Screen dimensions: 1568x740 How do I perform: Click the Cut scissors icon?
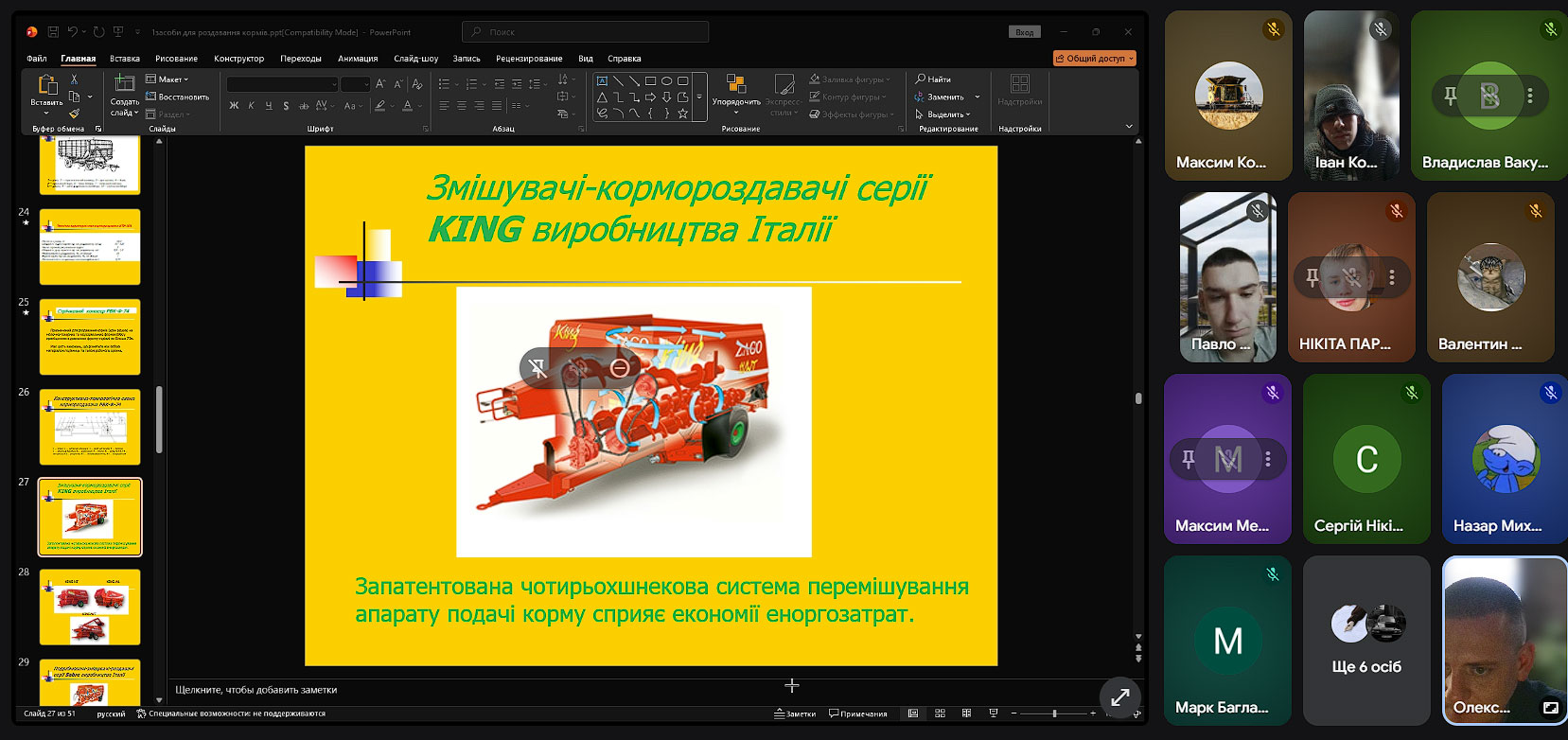(x=74, y=79)
